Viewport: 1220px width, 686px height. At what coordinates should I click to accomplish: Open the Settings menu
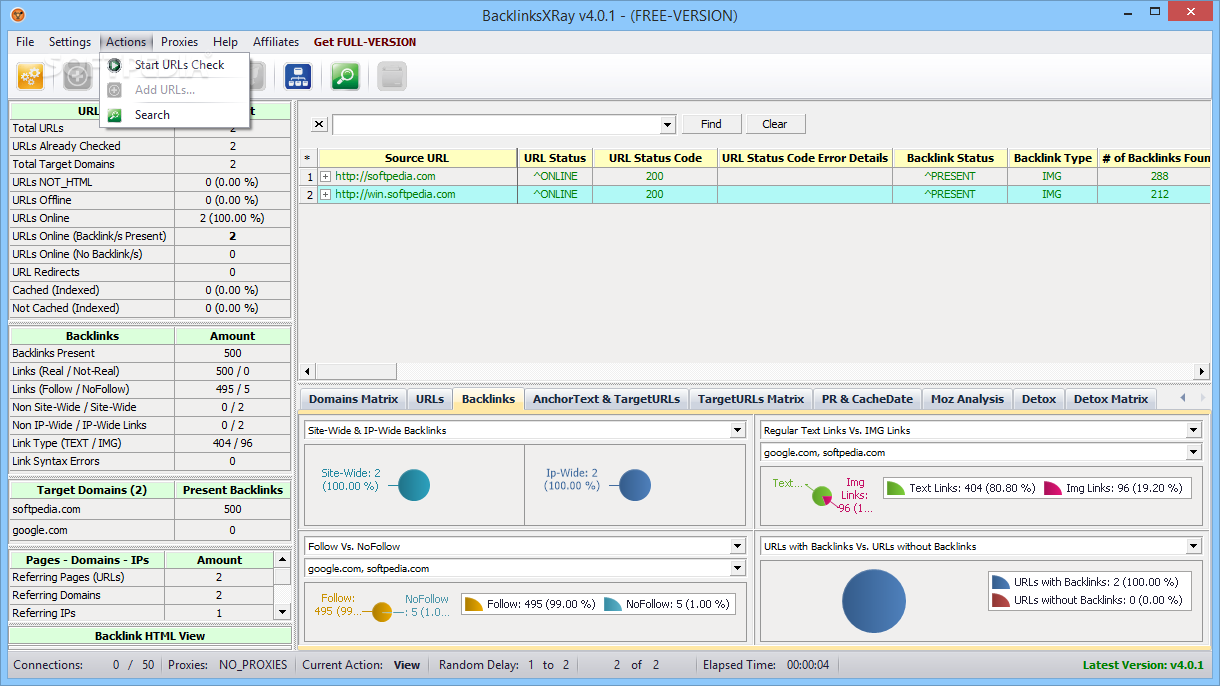[70, 42]
